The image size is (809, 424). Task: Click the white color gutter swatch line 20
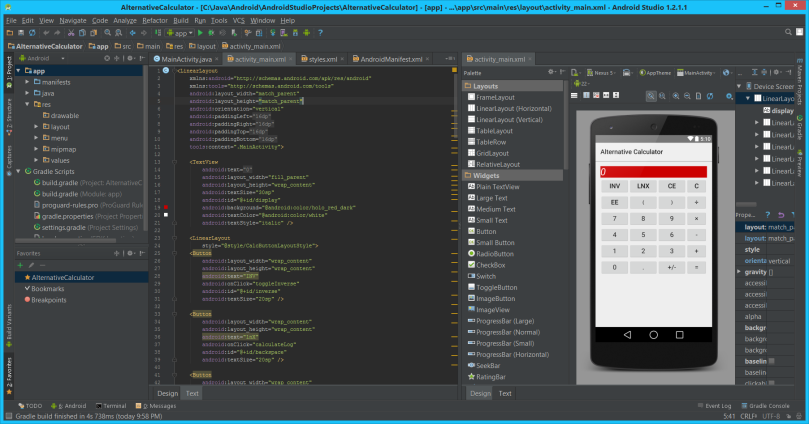166,215
